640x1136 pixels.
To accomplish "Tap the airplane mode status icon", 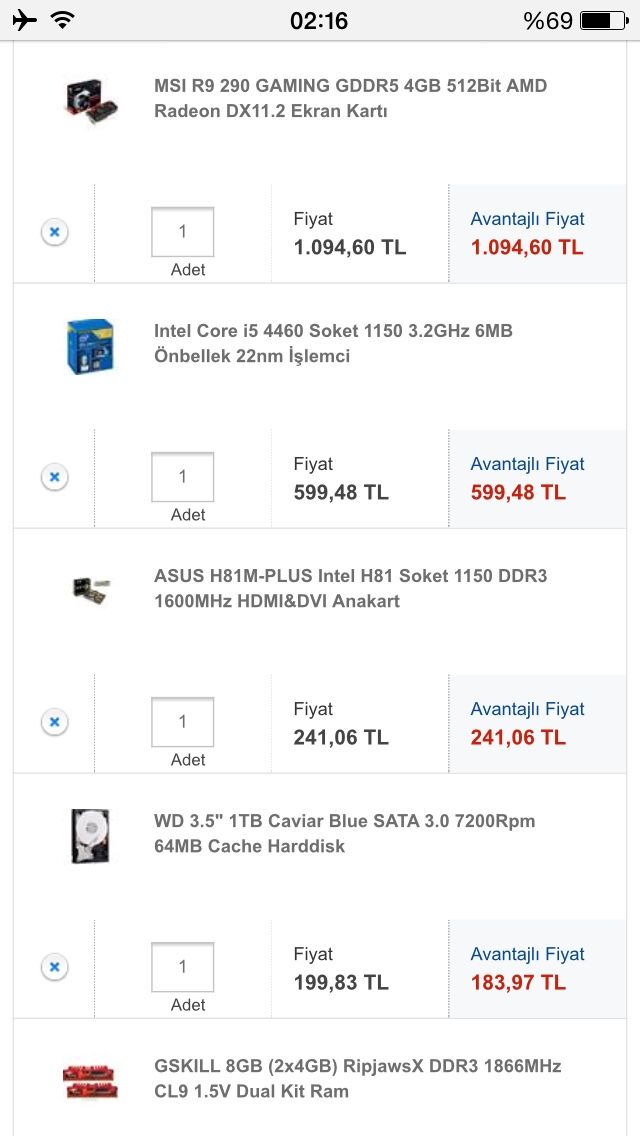I will pos(24,20).
